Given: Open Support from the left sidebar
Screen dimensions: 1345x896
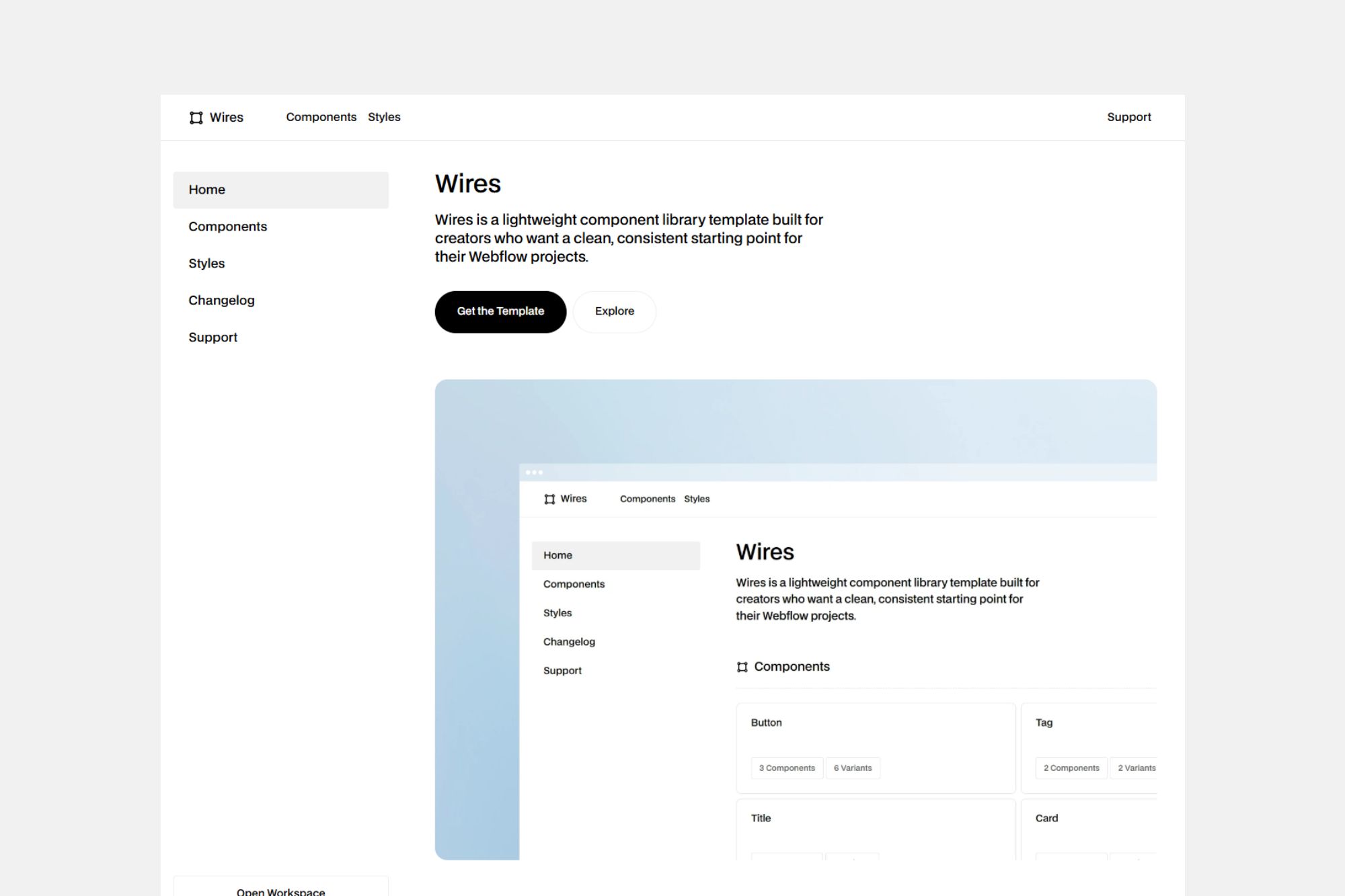Looking at the screenshot, I should click(x=213, y=337).
